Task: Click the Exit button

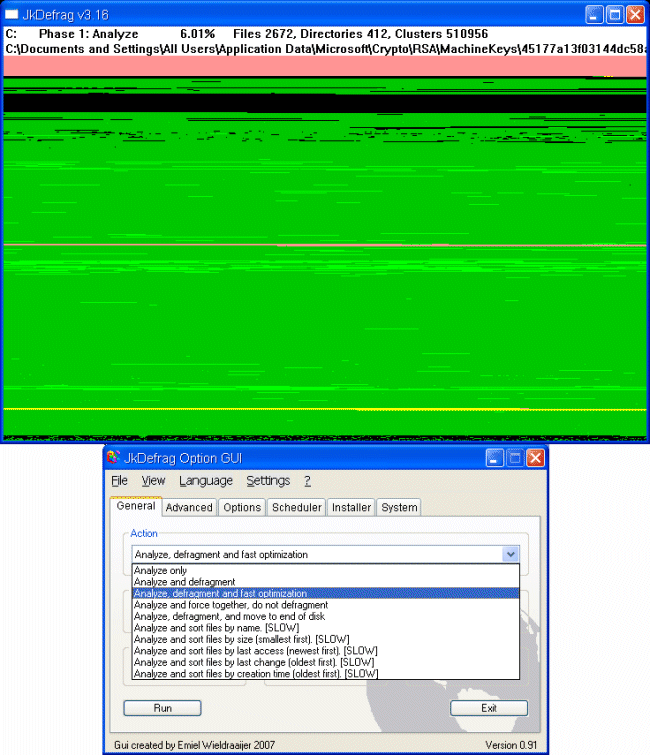Action: [489, 708]
